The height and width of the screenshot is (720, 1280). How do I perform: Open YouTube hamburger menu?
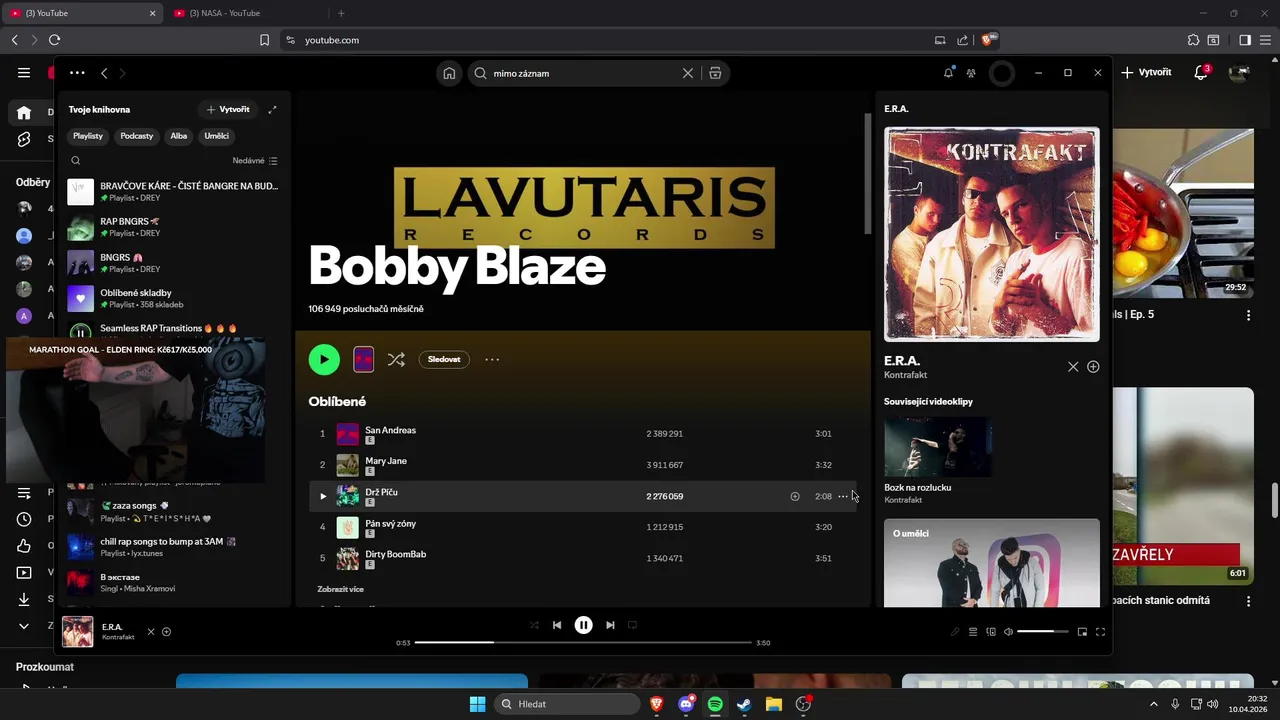pos(24,72)
